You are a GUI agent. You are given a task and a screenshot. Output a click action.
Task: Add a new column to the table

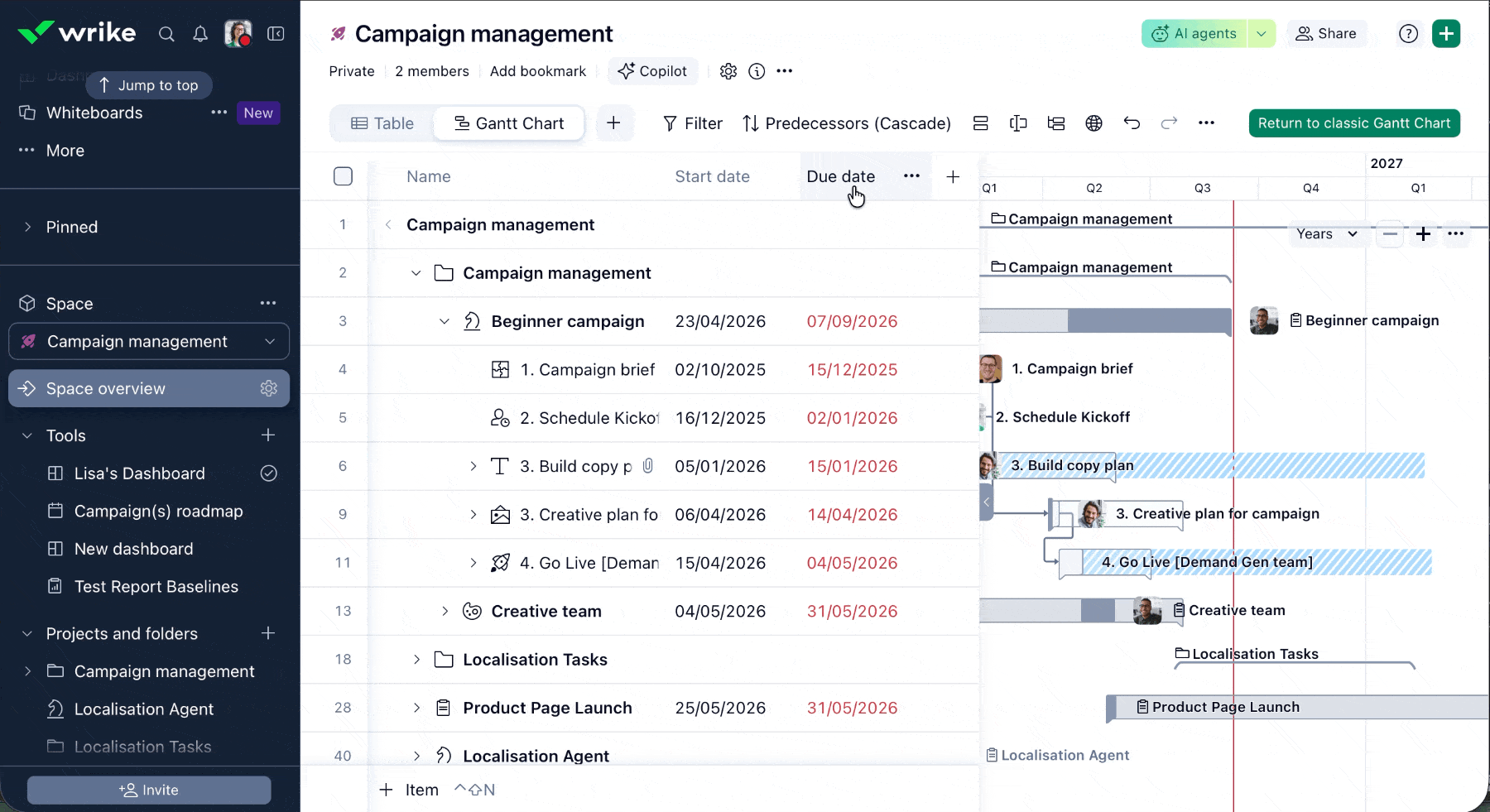(x=954, y=176)
